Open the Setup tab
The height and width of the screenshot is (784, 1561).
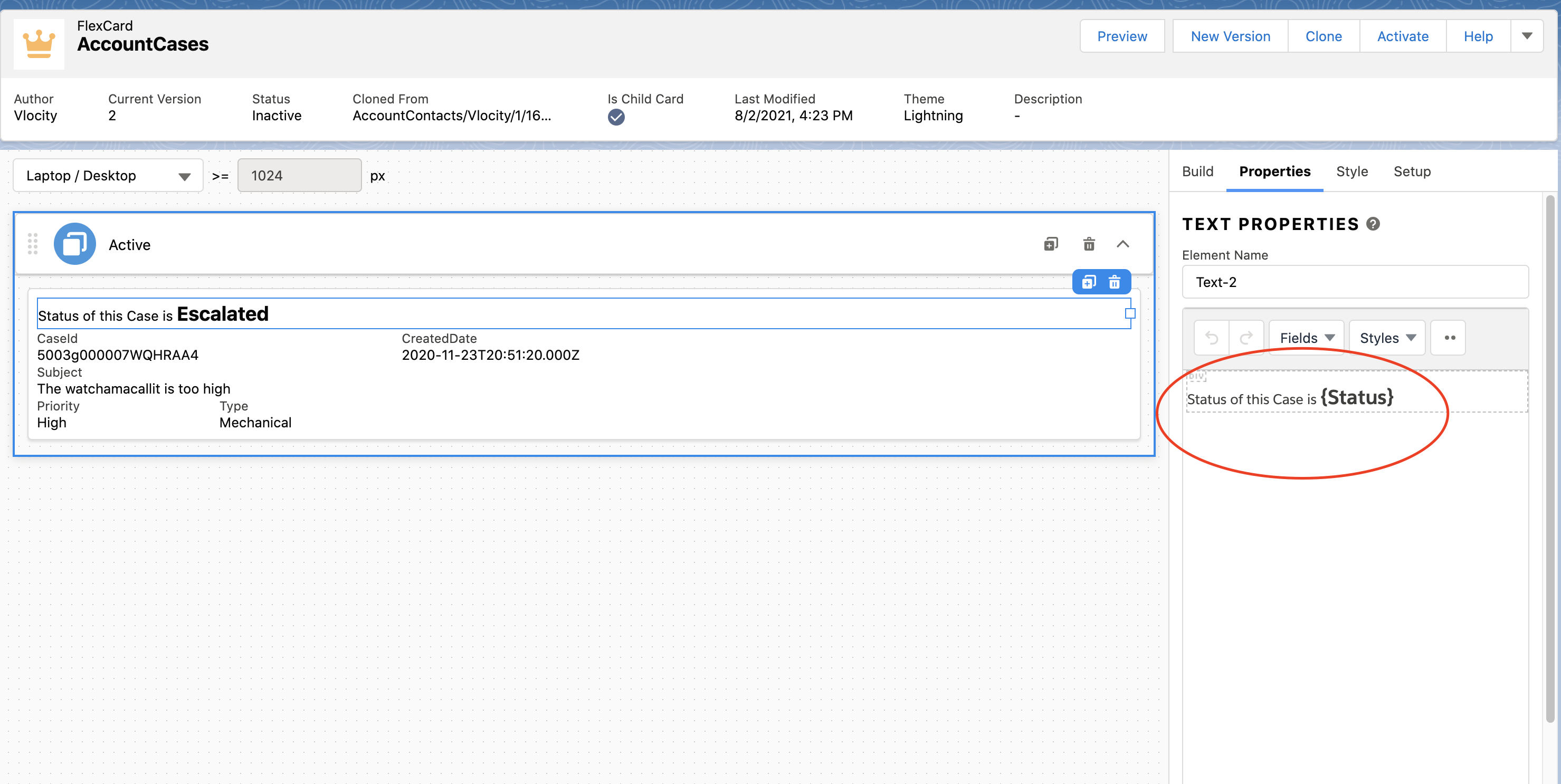[1412, 171]
